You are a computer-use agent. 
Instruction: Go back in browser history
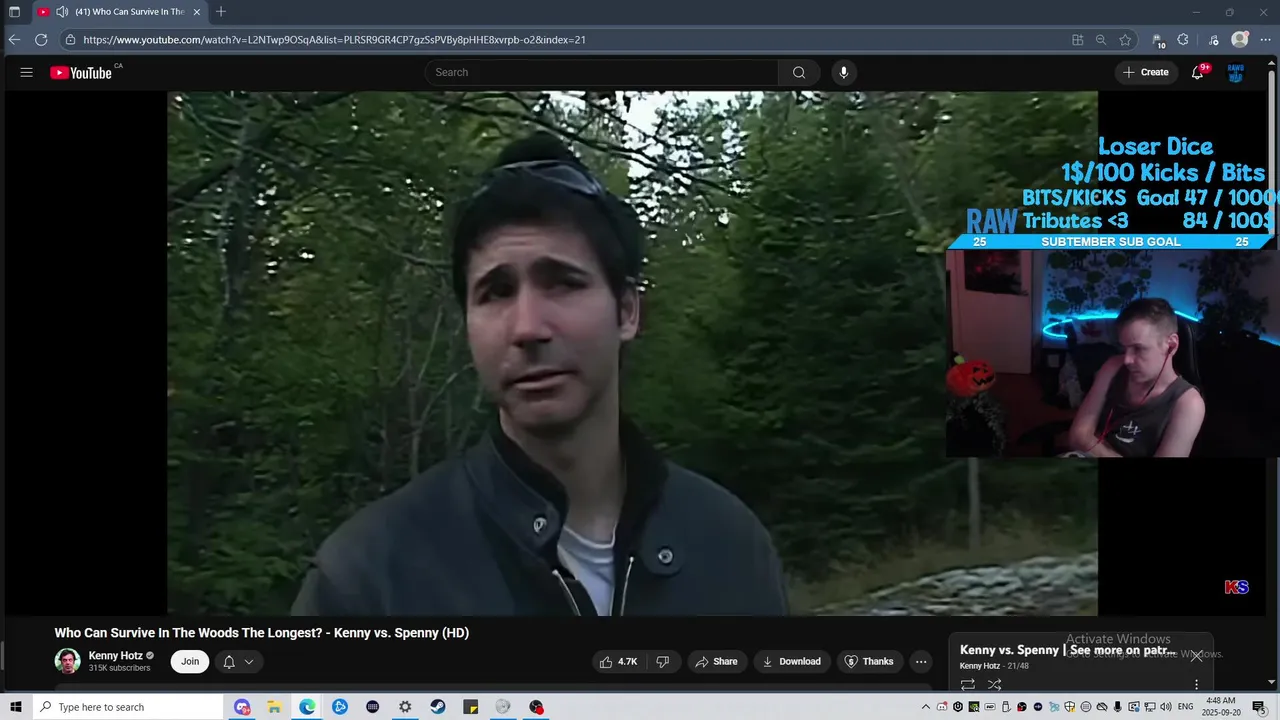point(14,40)
